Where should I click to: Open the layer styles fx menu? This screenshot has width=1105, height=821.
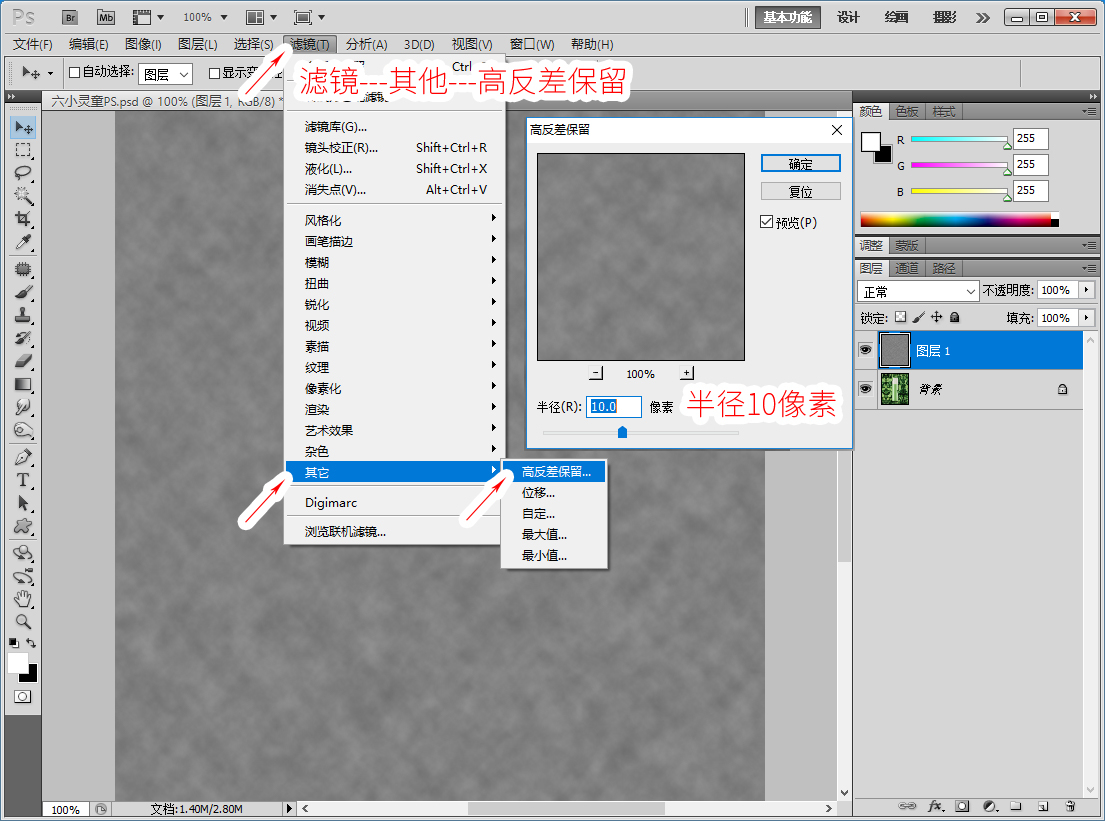[937, 806]
